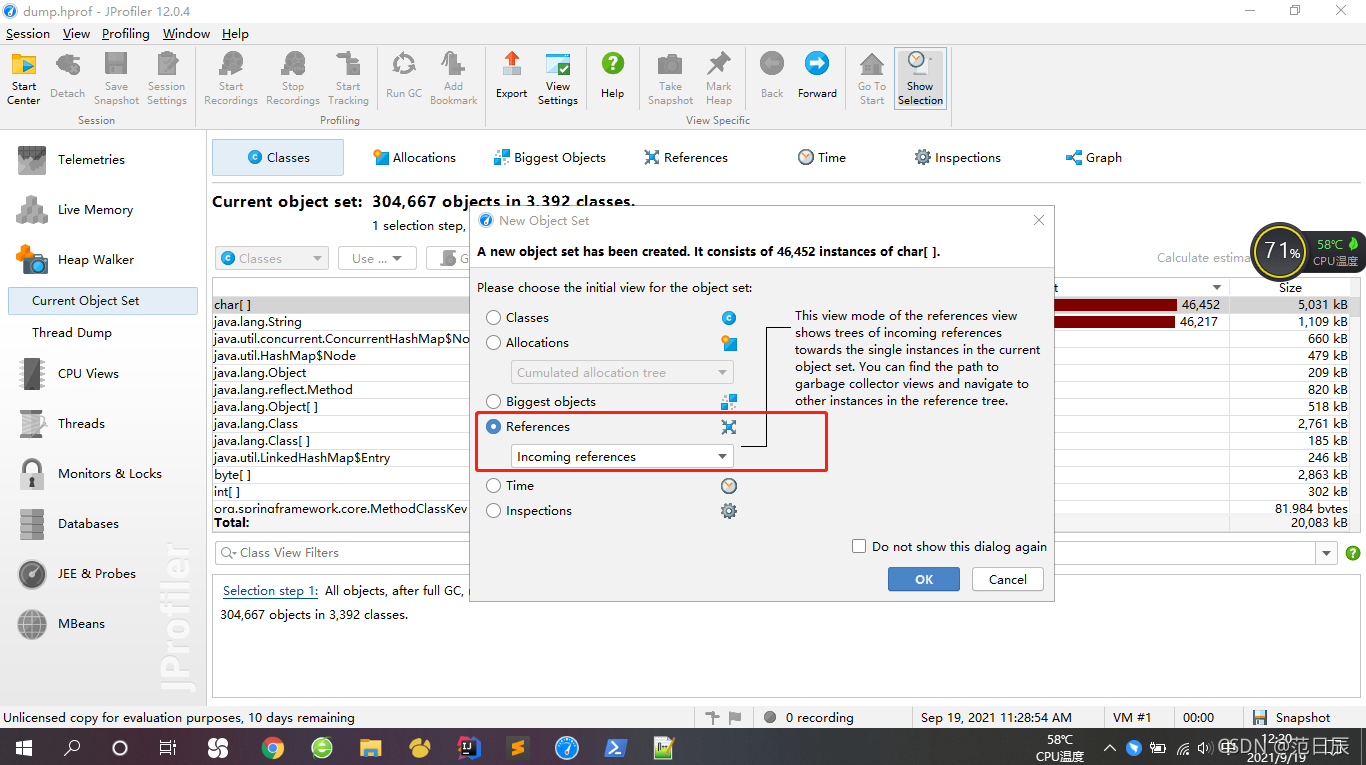
Task: Click the Go To Start icon
Action: [872, 78]
